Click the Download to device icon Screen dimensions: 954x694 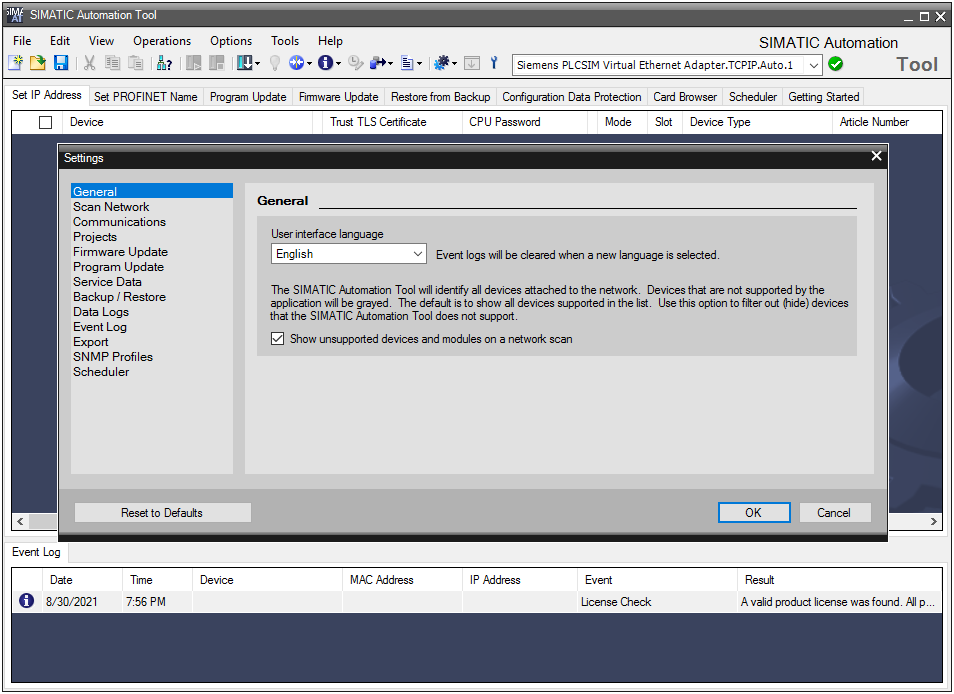245,63
